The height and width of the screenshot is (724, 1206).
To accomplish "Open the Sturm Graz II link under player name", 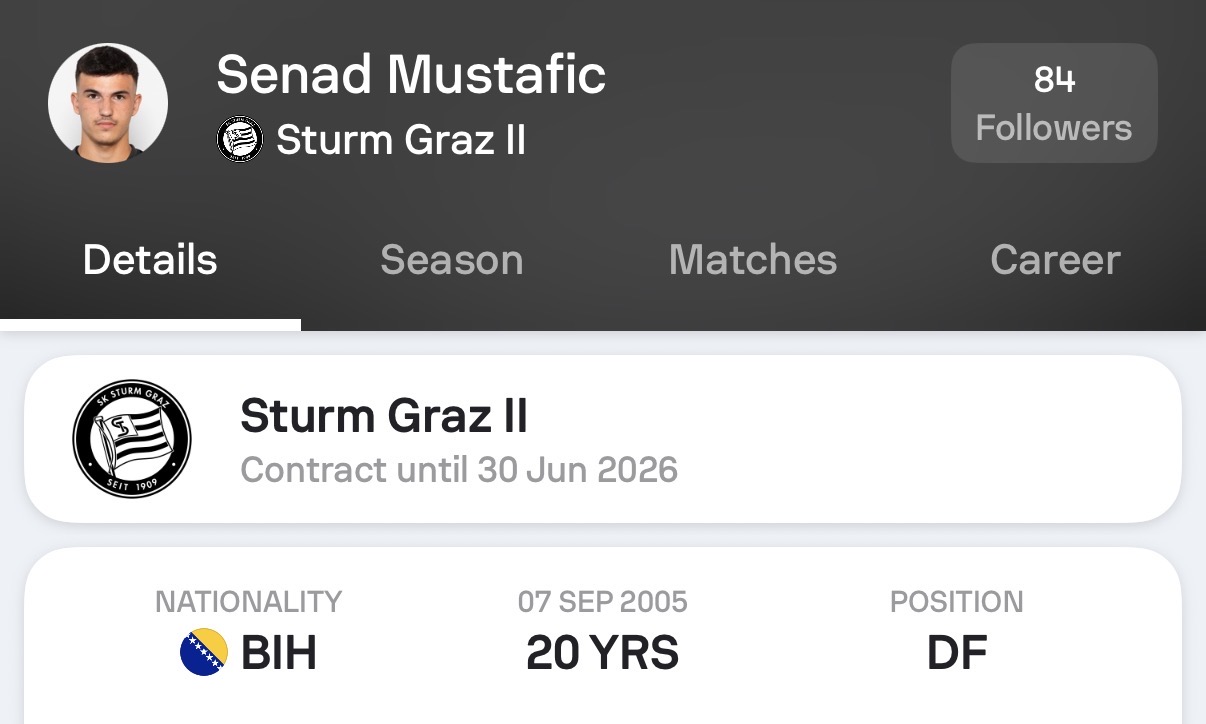I will tap(401, 140).
